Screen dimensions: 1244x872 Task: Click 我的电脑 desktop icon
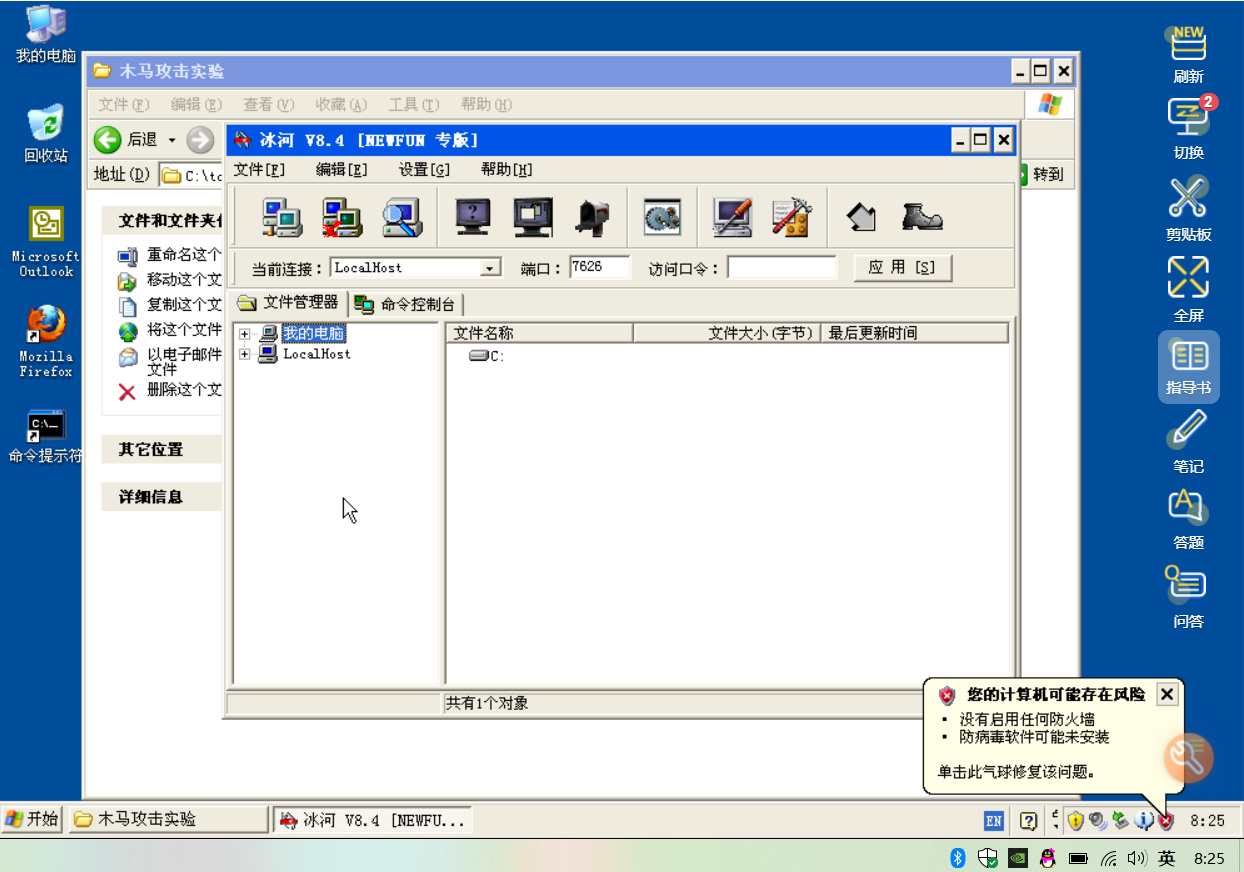point(46,35)
